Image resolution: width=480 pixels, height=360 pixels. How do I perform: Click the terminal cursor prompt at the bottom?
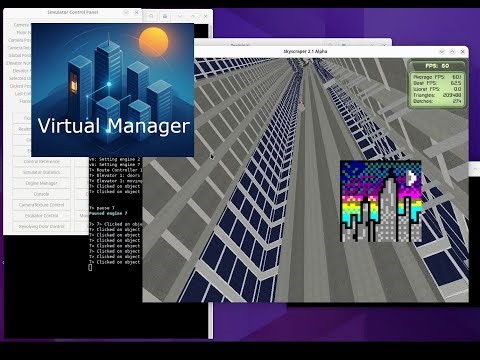click(x=90, y=267)
